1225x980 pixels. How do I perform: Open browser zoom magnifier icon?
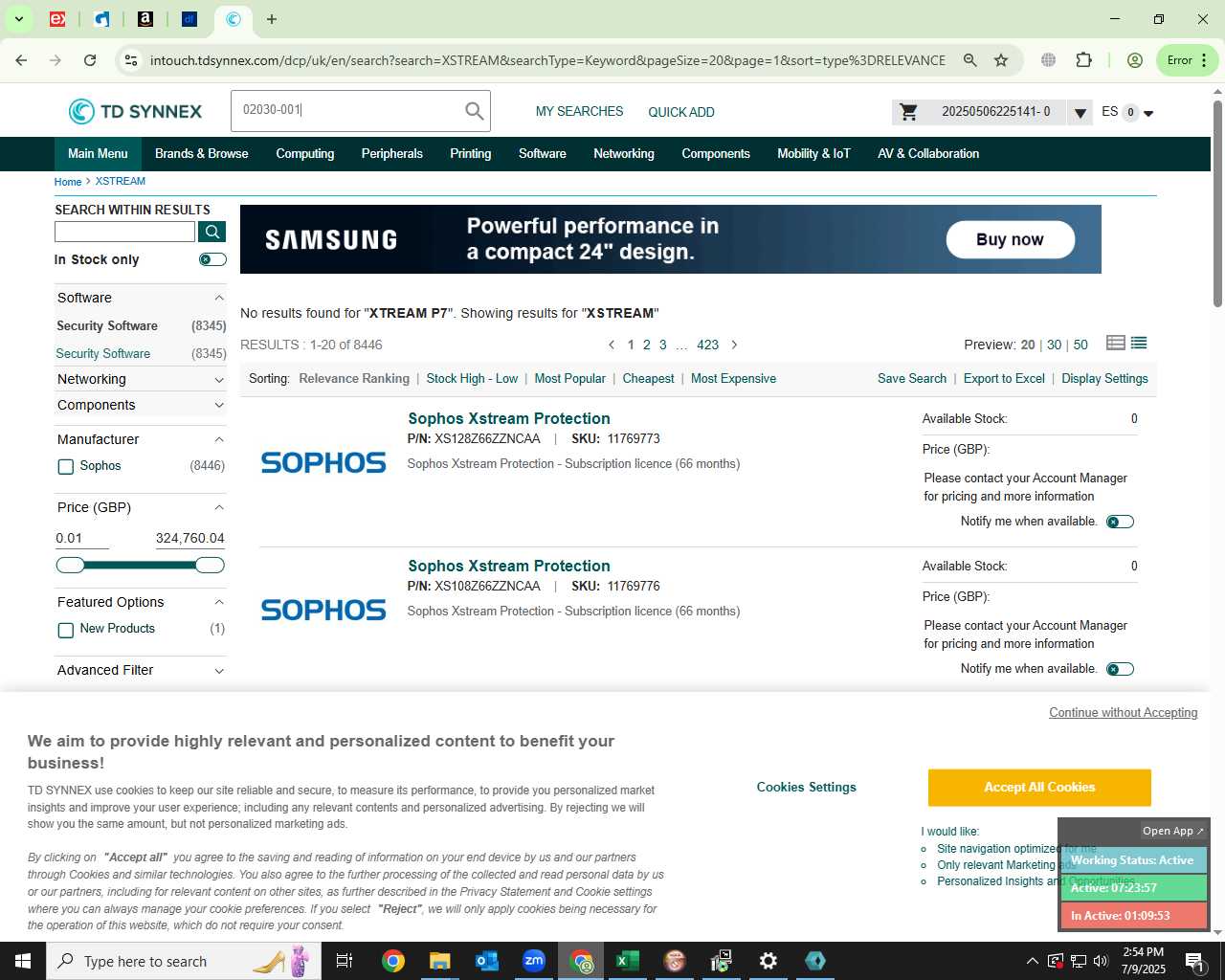pyautogui.click(x=970, y=60)
